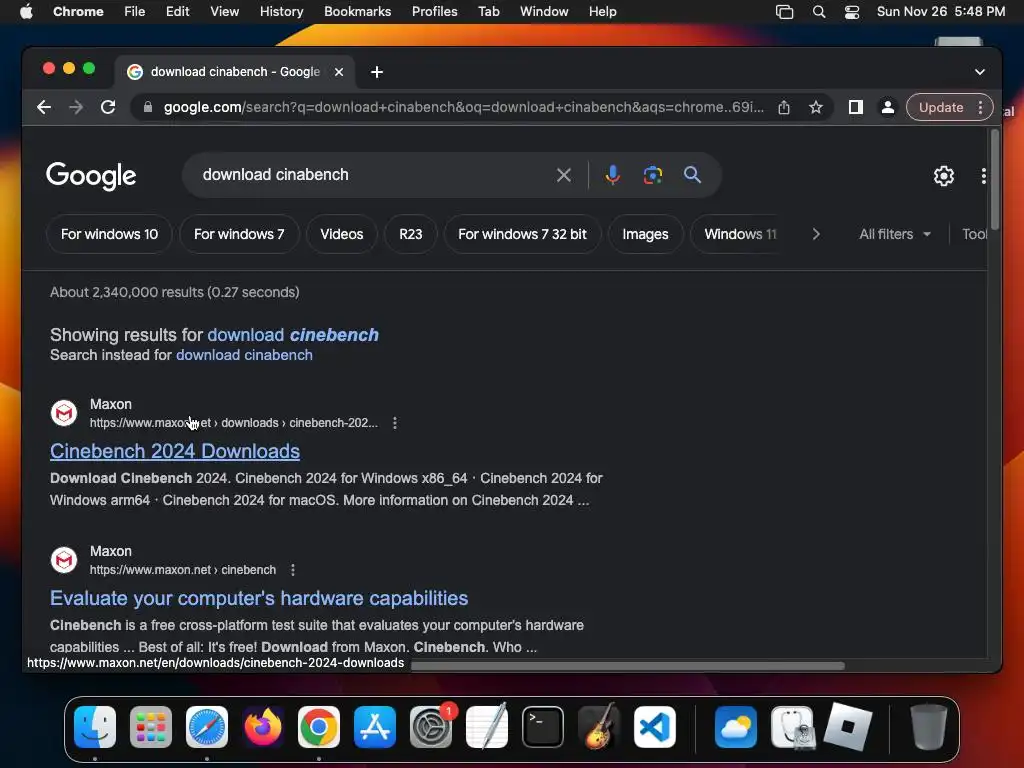Open the Edit menu
This screenshot has width=1024, height=768.
[x=177, y=12]
